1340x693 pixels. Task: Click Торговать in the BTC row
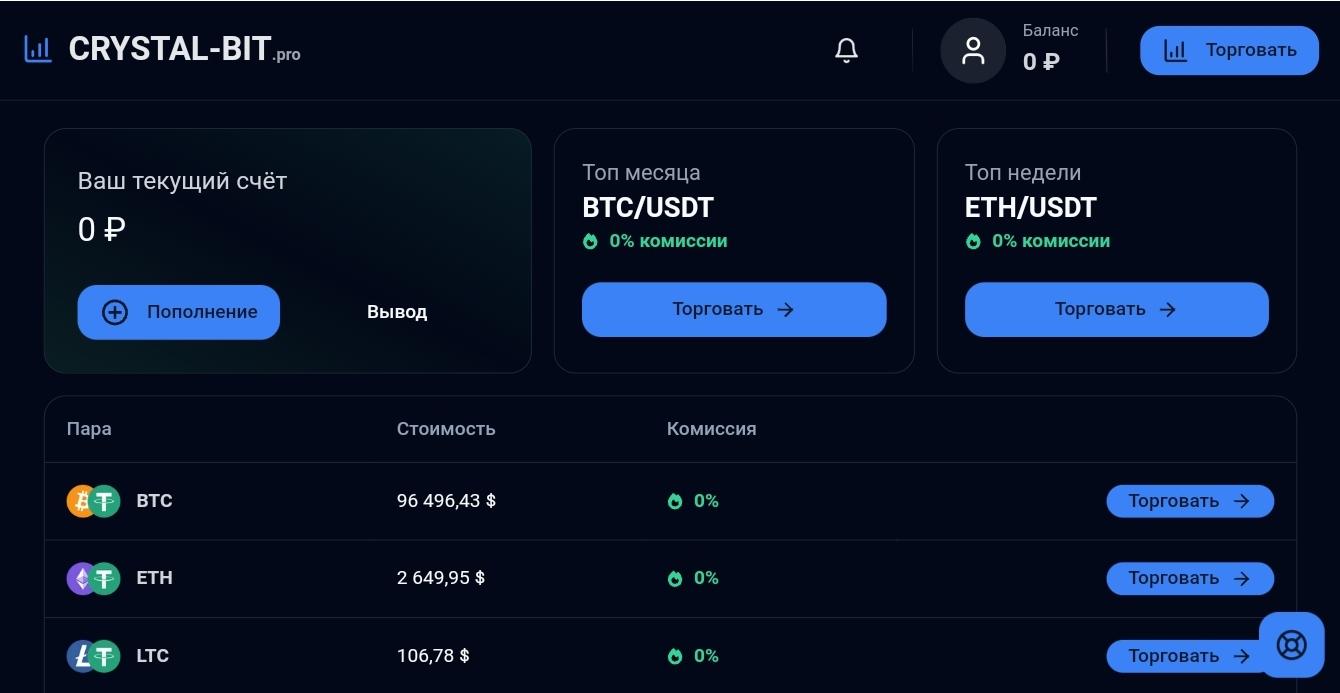[1189, 501]
